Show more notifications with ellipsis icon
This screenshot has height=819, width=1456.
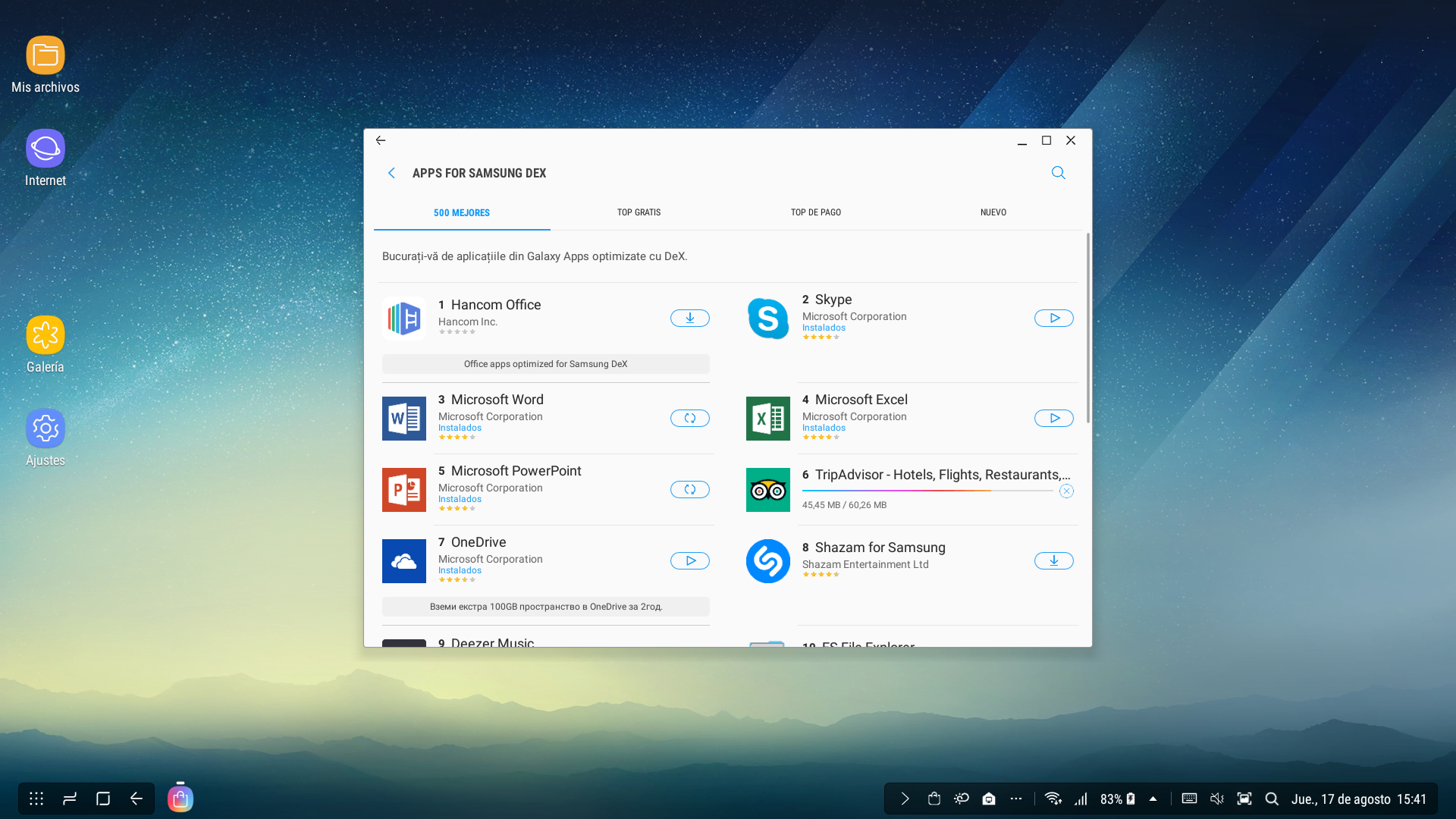pos(1016,799)
